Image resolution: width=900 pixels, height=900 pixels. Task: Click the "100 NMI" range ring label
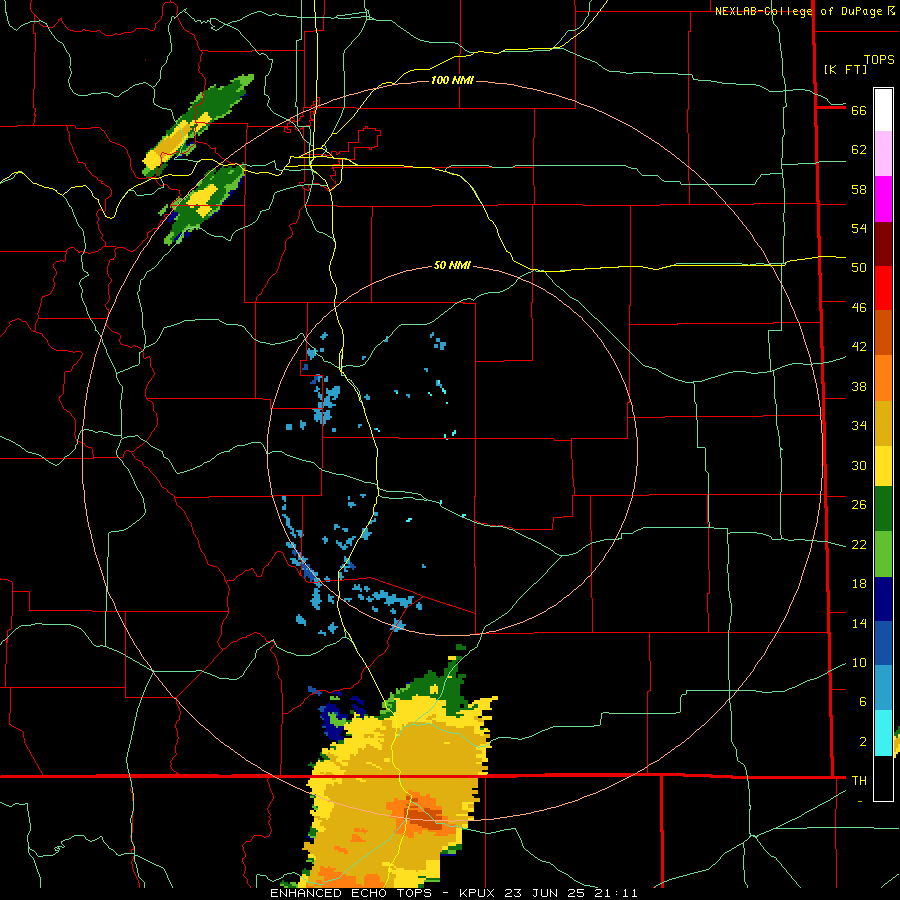pos(452,80)
